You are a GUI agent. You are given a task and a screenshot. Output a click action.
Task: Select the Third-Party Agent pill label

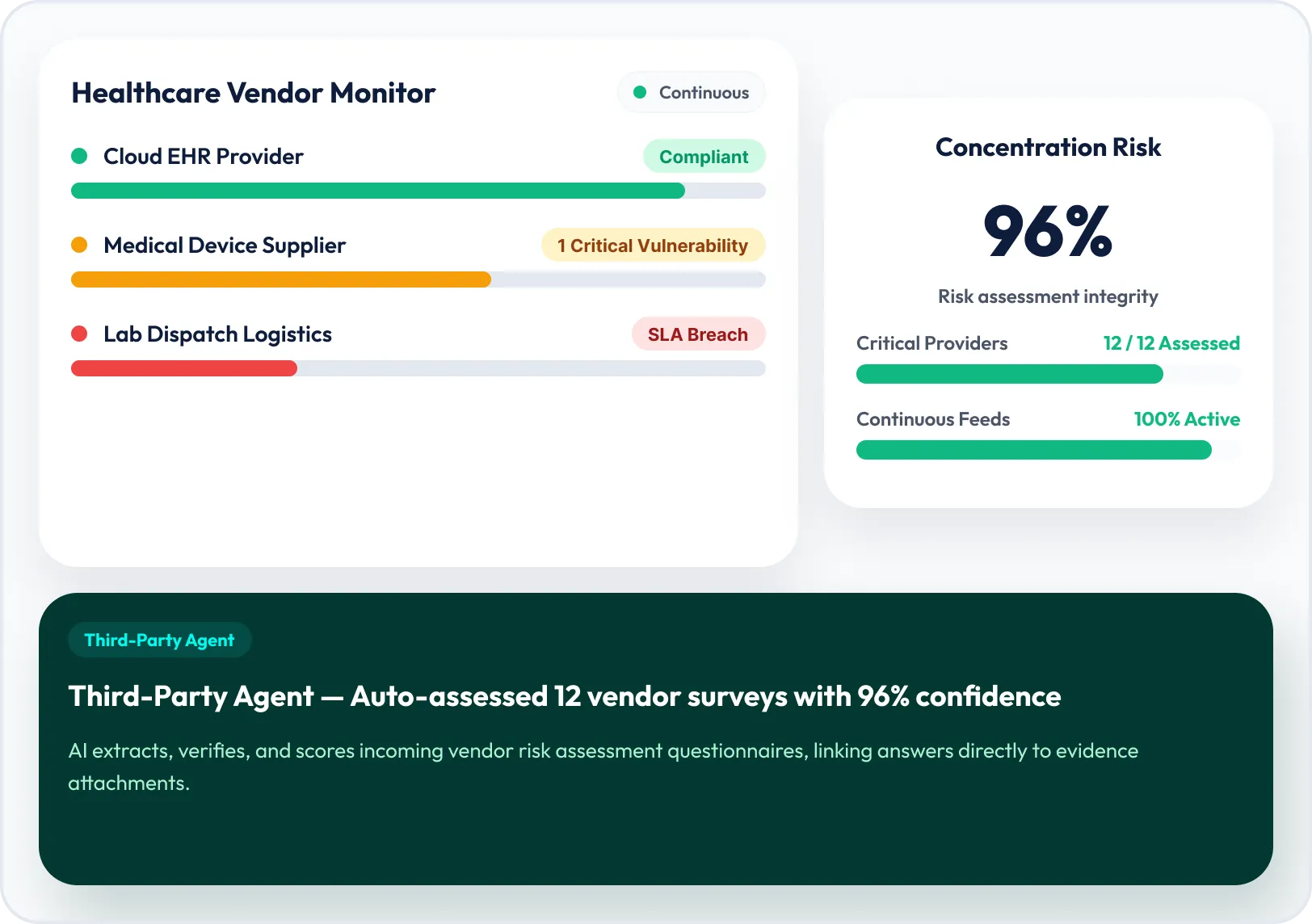159,640
